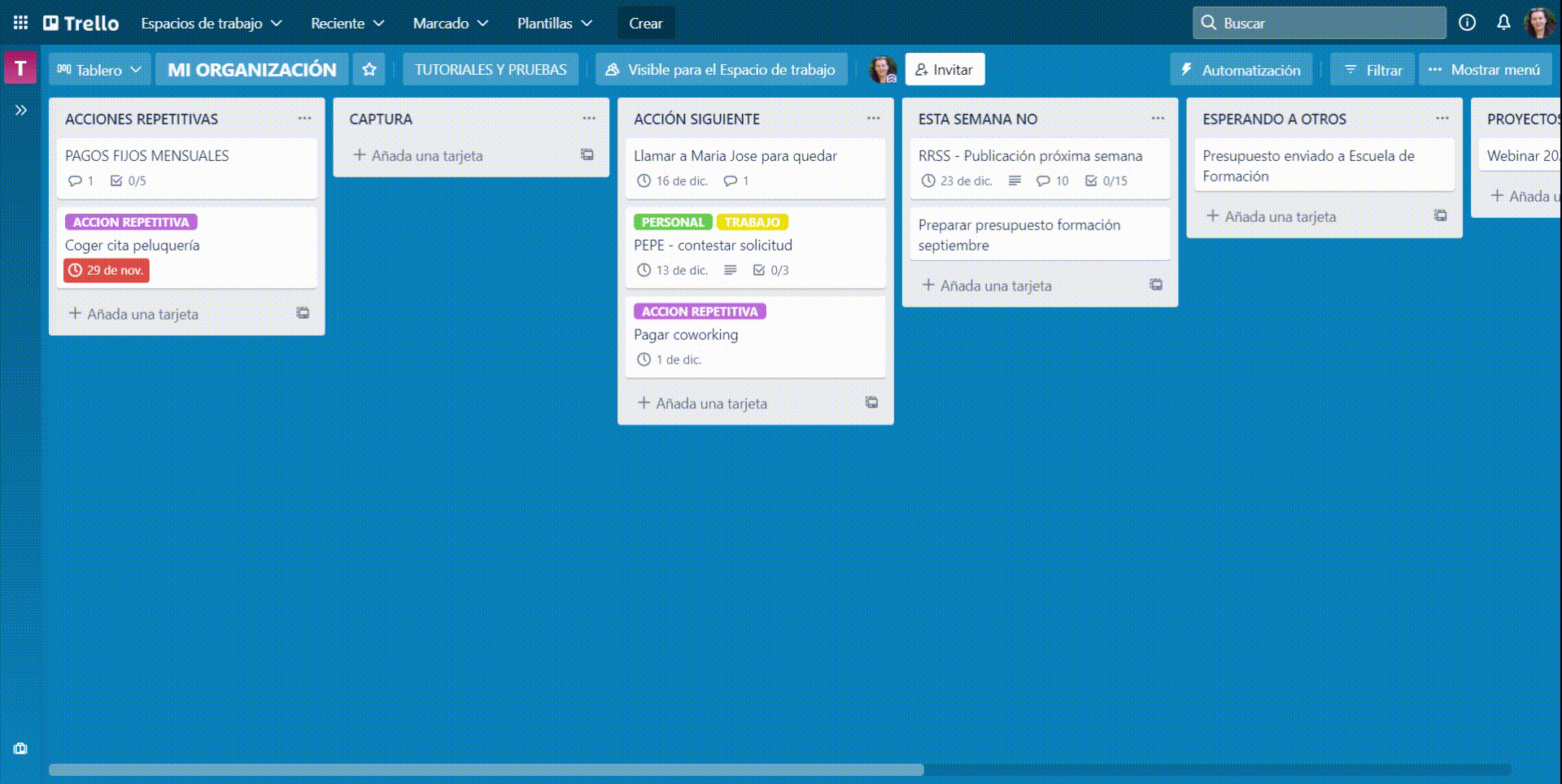
Task: Toggle the 1 de dic. due date badge
Action: pos(669,359)
